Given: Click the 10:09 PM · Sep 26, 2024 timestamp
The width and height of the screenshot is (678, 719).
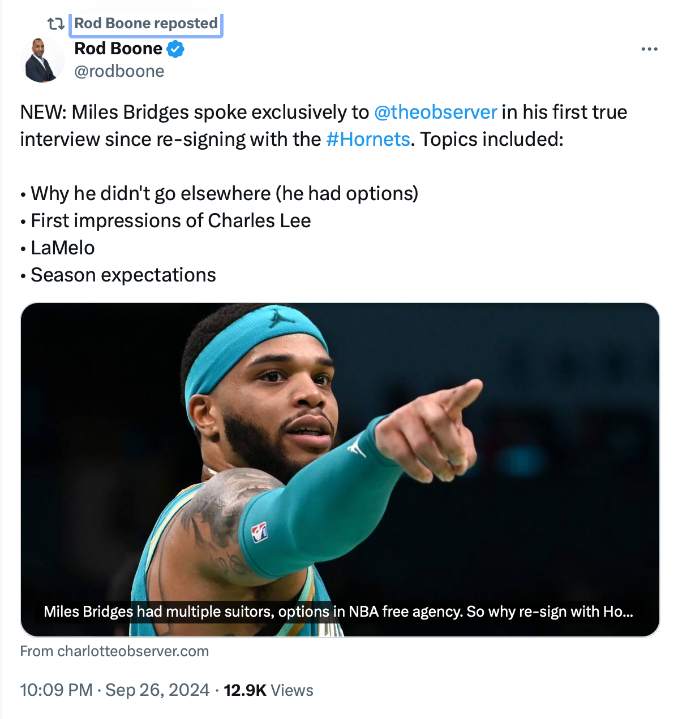Looking at the screenshot, I should pos(115,690).
